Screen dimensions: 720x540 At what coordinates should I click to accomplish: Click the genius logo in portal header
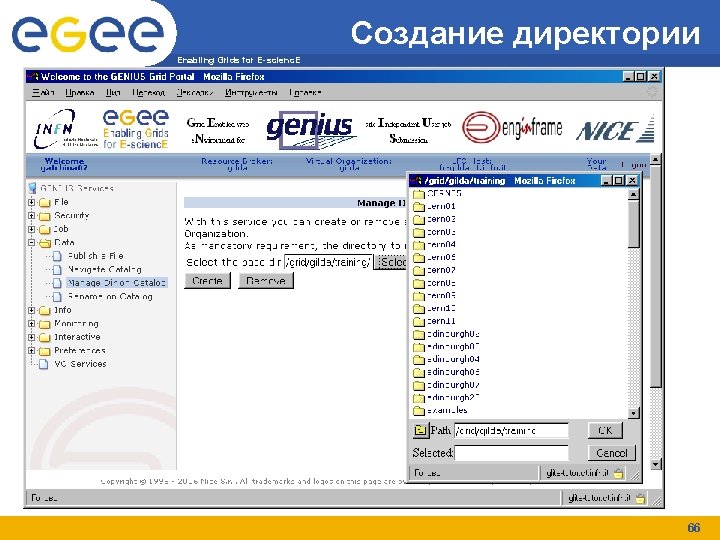[310, 130]
